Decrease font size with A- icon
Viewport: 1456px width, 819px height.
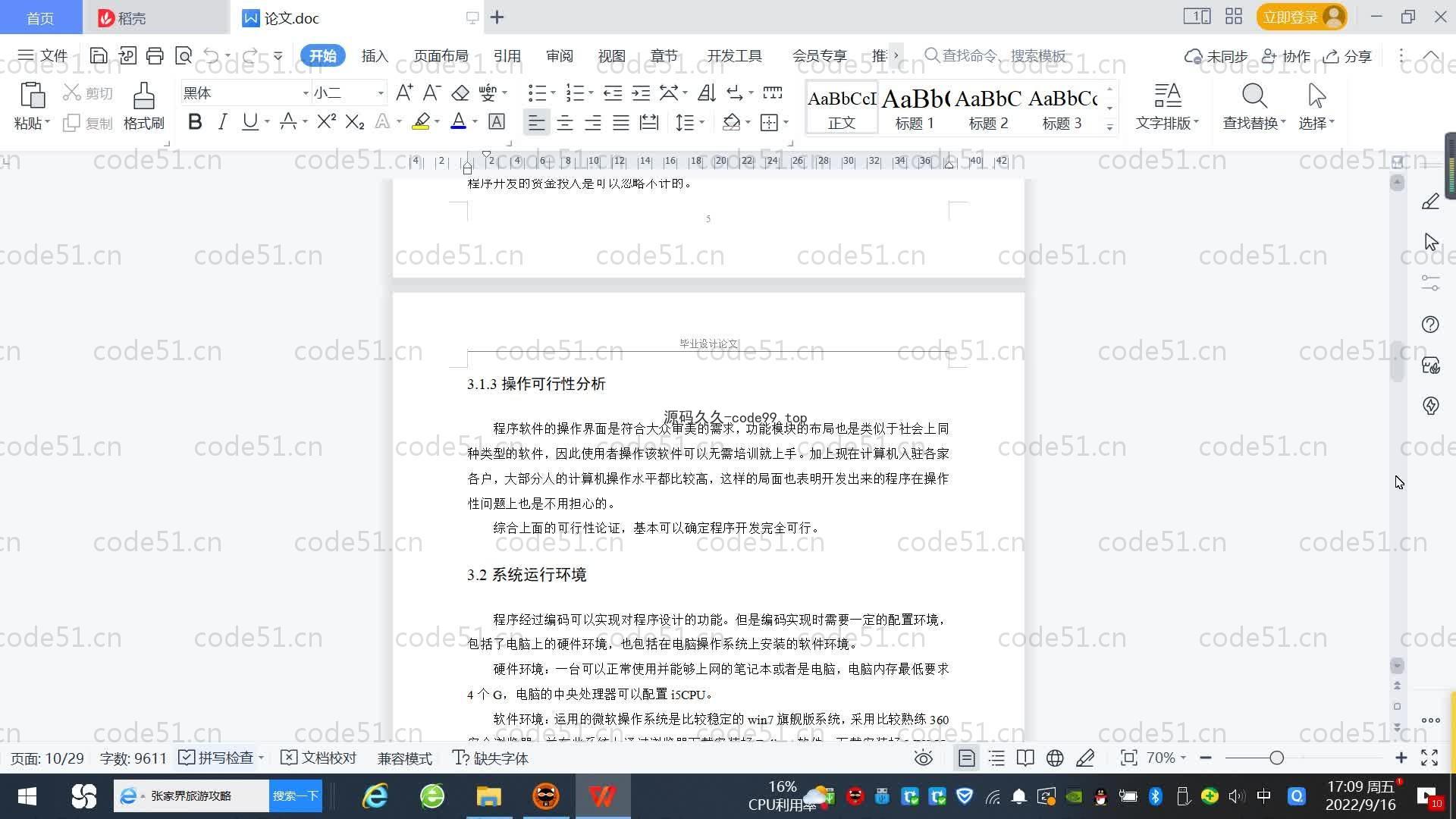(x=431, y=93)
